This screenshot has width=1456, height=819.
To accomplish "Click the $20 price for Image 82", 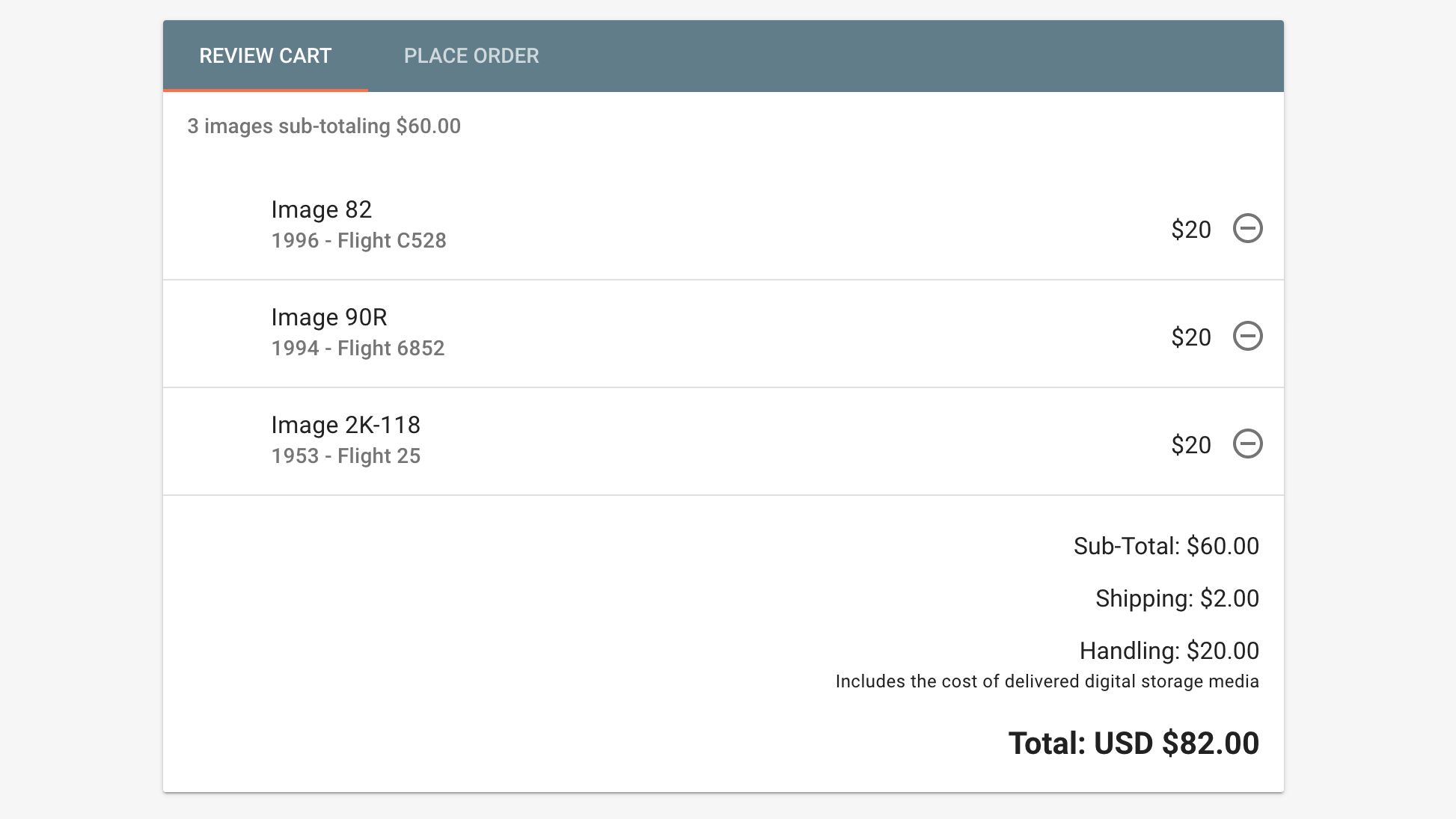I will [1191, 230].
